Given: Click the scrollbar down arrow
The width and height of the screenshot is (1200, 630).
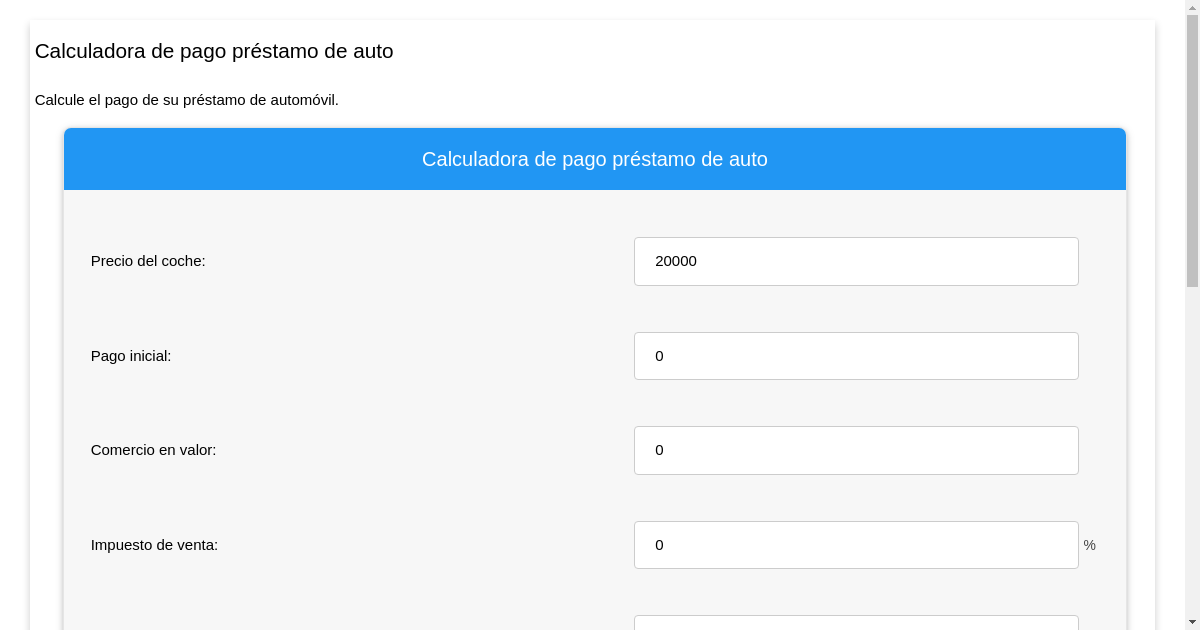Looking at the screenshot, I should 1193,623.
